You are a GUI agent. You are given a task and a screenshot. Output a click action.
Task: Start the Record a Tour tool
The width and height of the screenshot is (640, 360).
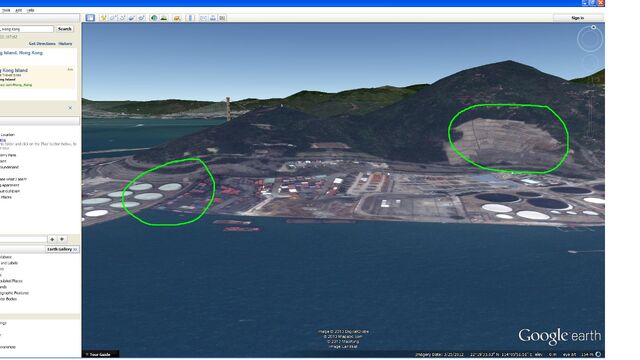[141, 18]
